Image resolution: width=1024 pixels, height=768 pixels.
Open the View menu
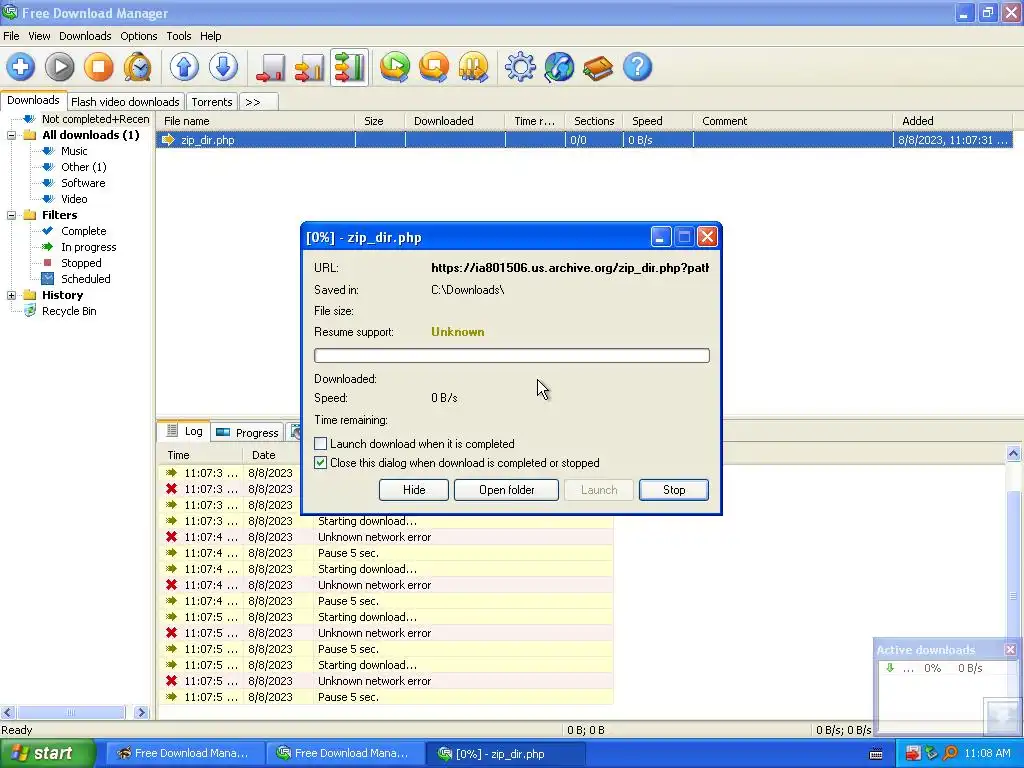(39, 36)
